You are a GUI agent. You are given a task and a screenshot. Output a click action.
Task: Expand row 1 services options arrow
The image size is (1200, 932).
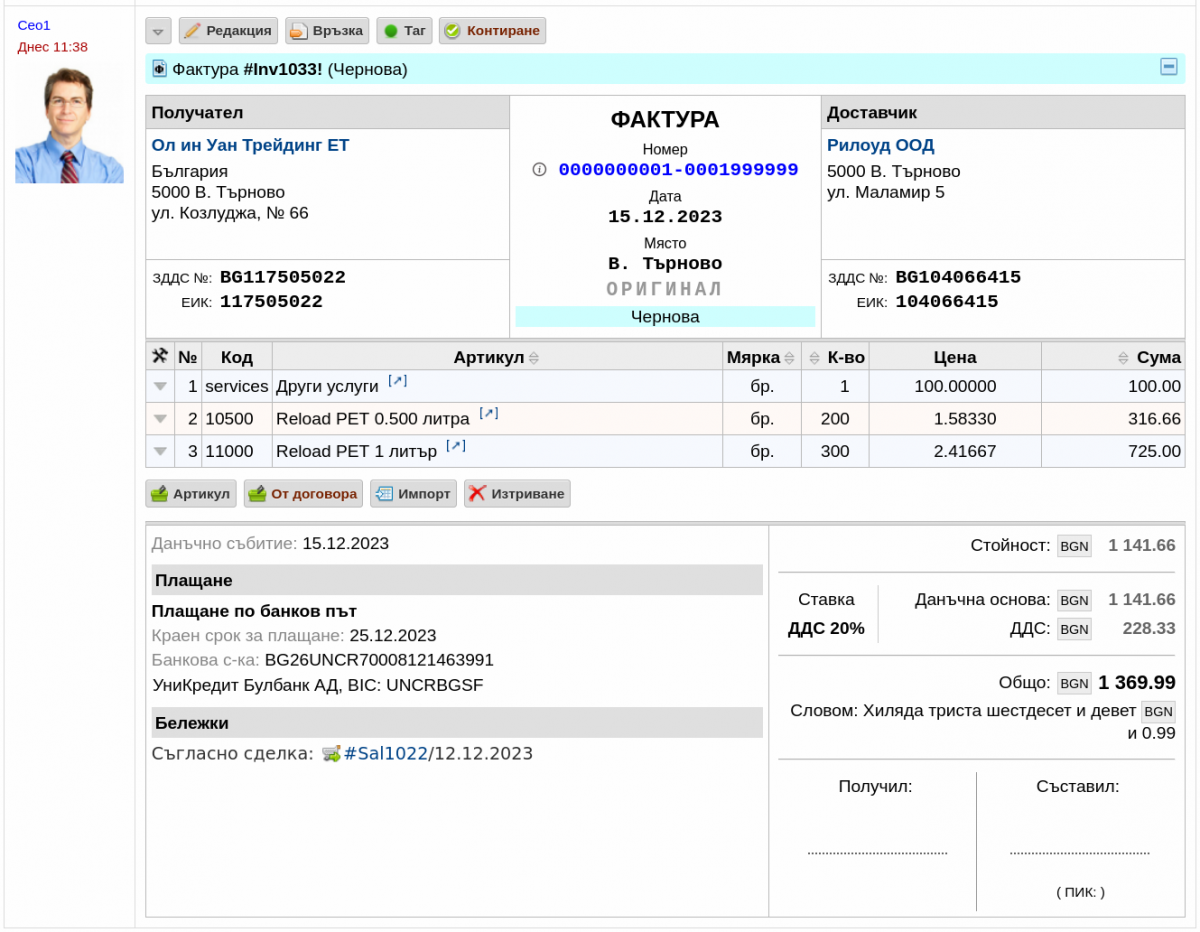coord(160,387)
